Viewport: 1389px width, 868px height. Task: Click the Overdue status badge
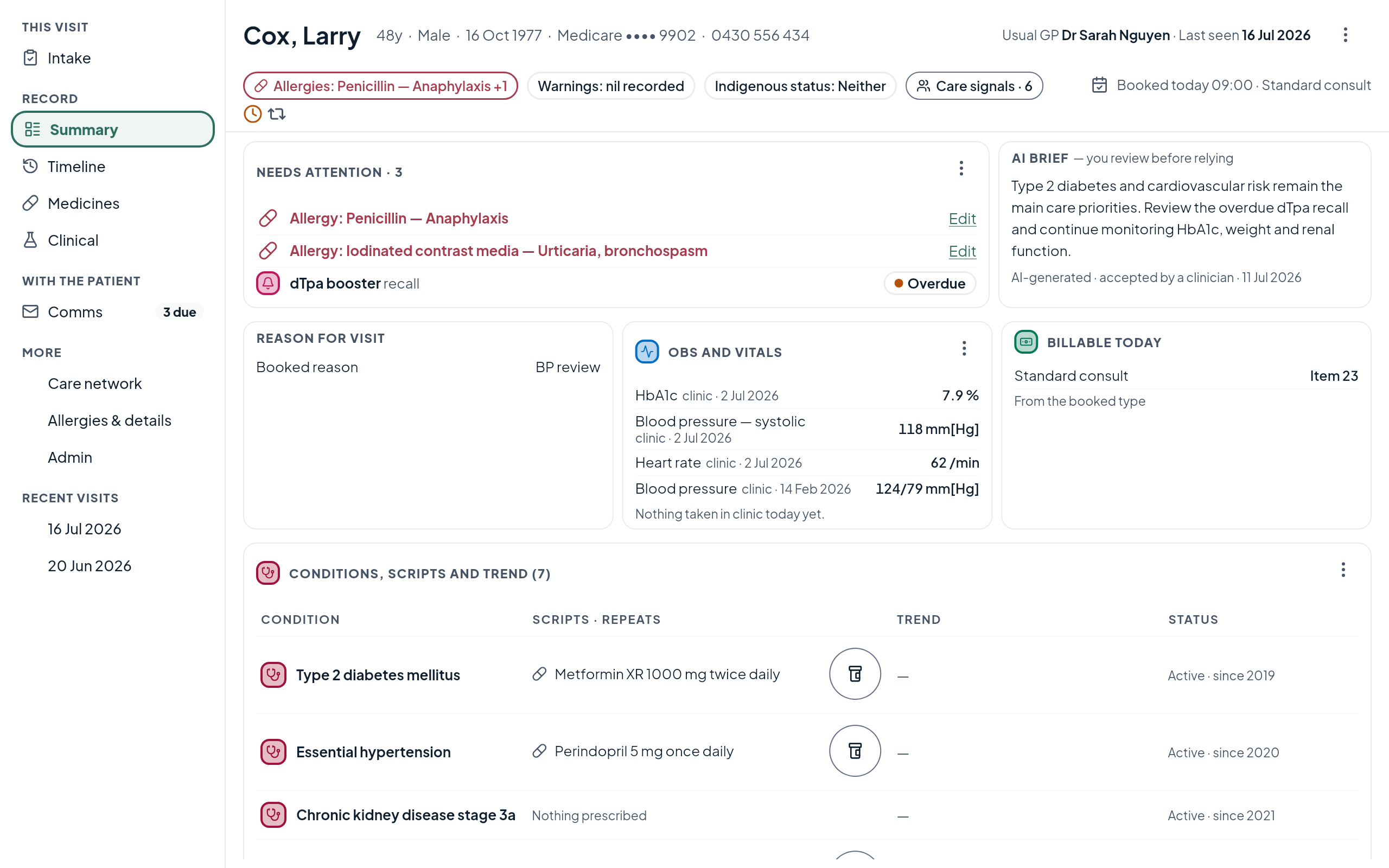[x=930, y=283]
